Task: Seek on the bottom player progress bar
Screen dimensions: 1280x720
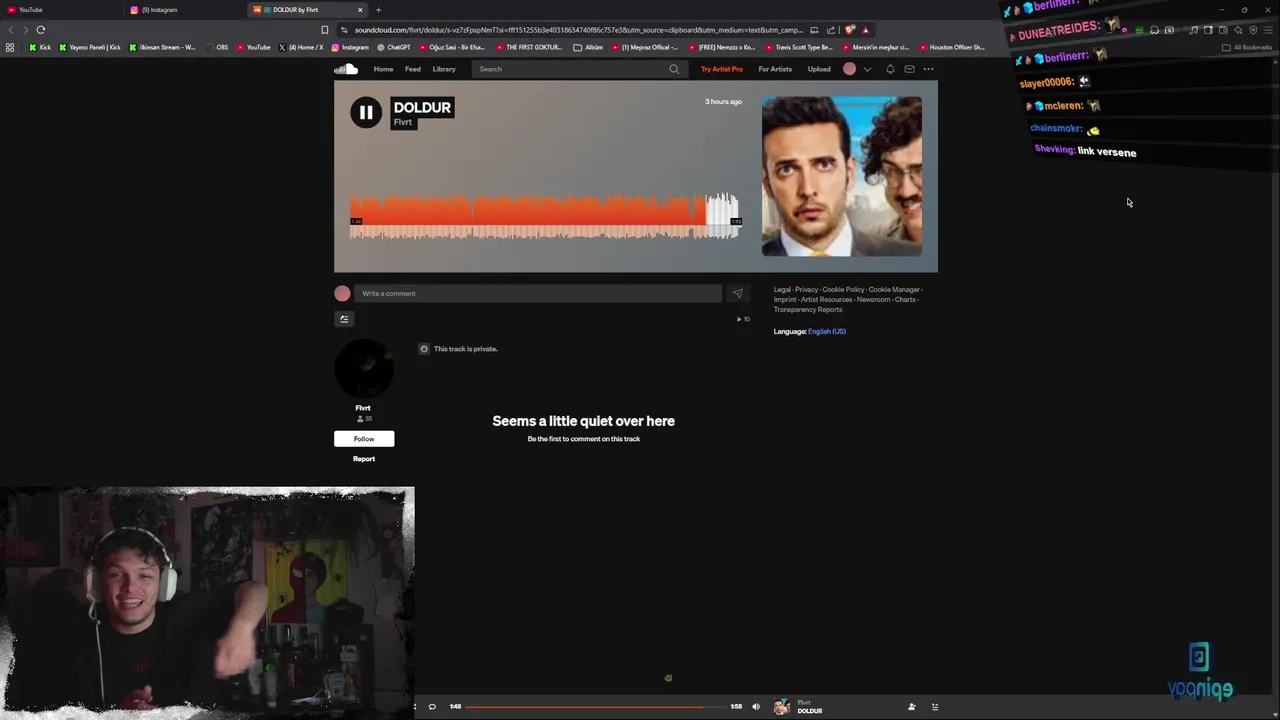Action: [597, 707]
